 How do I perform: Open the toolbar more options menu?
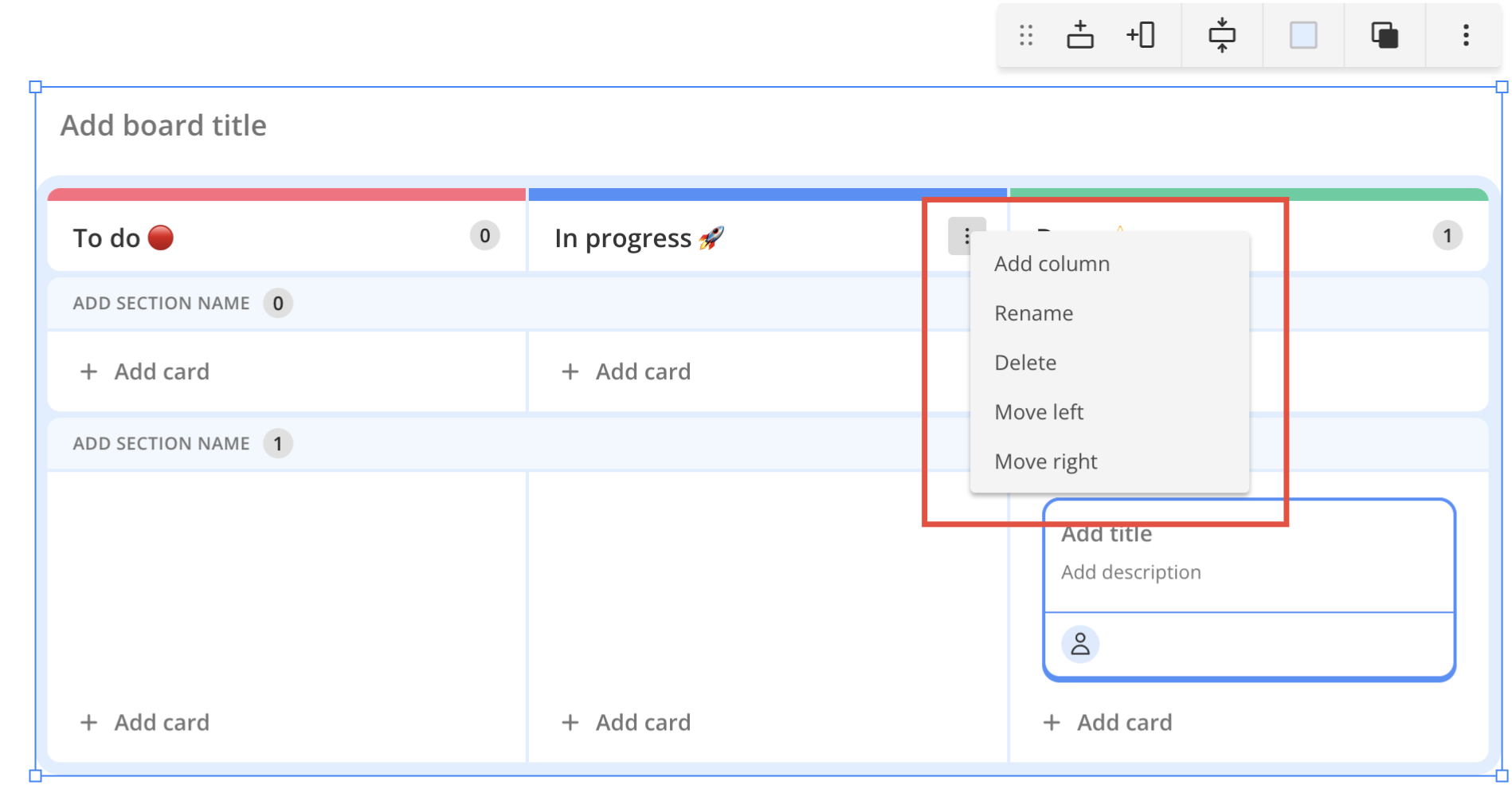tap(1466, 35)
